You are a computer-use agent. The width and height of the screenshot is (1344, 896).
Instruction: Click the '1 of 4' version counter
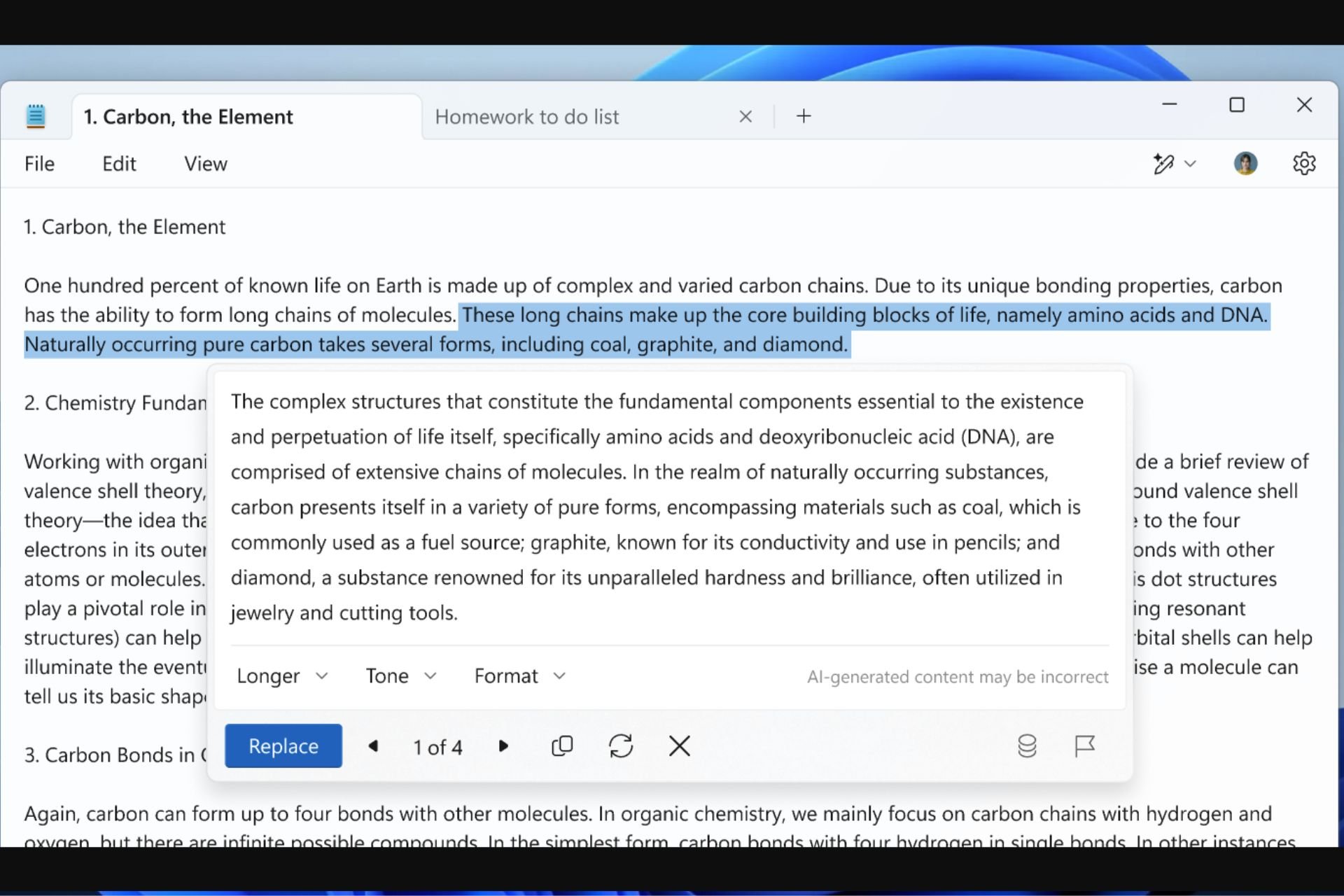point(437,748)
